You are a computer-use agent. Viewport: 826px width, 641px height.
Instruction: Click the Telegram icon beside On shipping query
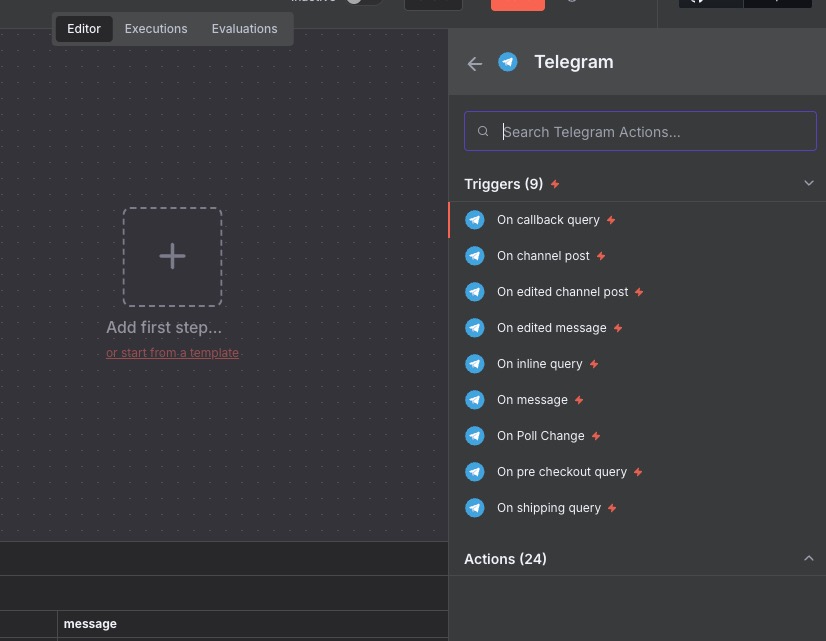(475, 508)
